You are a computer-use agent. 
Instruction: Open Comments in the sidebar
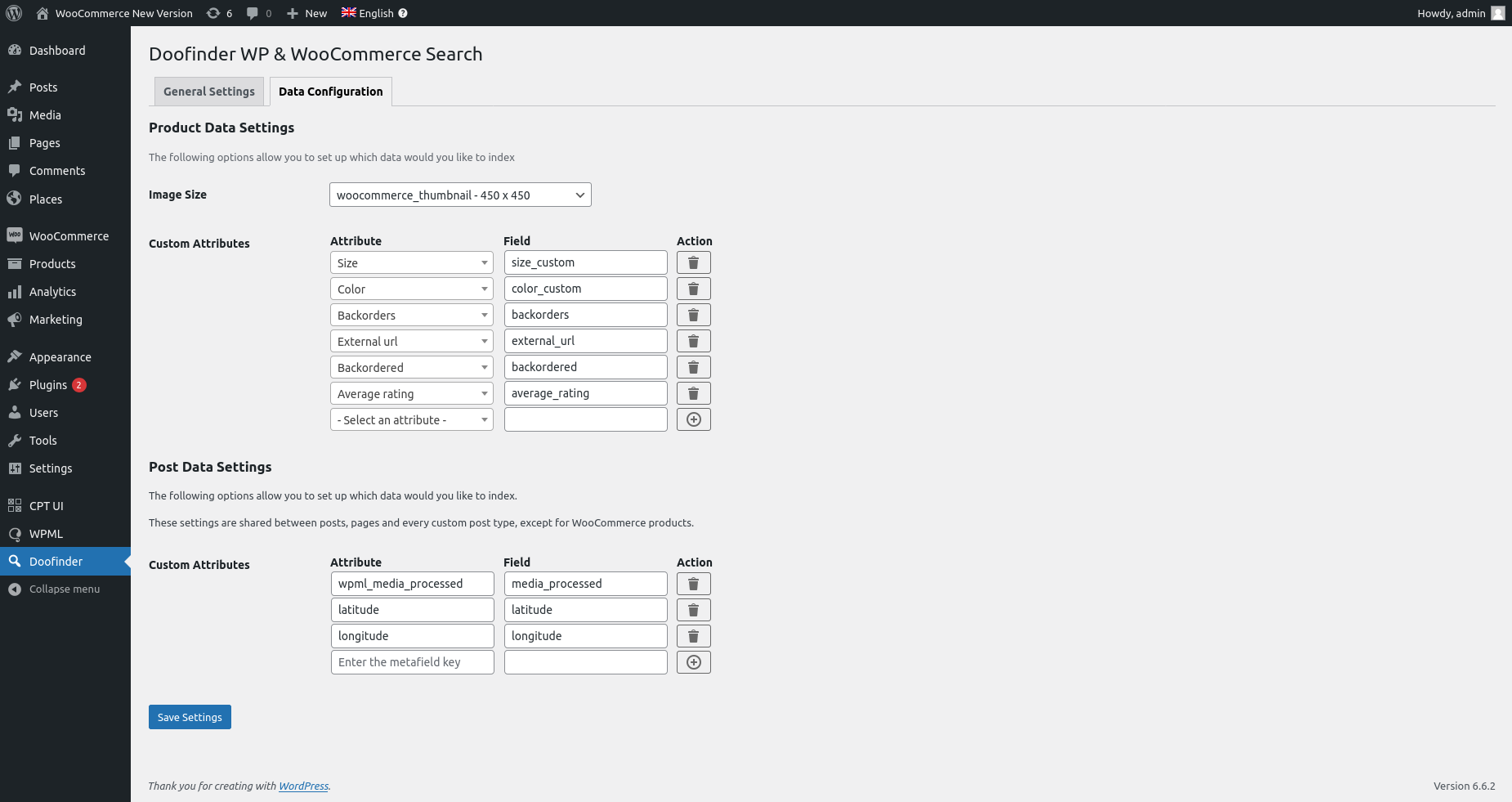click(65, 171)
